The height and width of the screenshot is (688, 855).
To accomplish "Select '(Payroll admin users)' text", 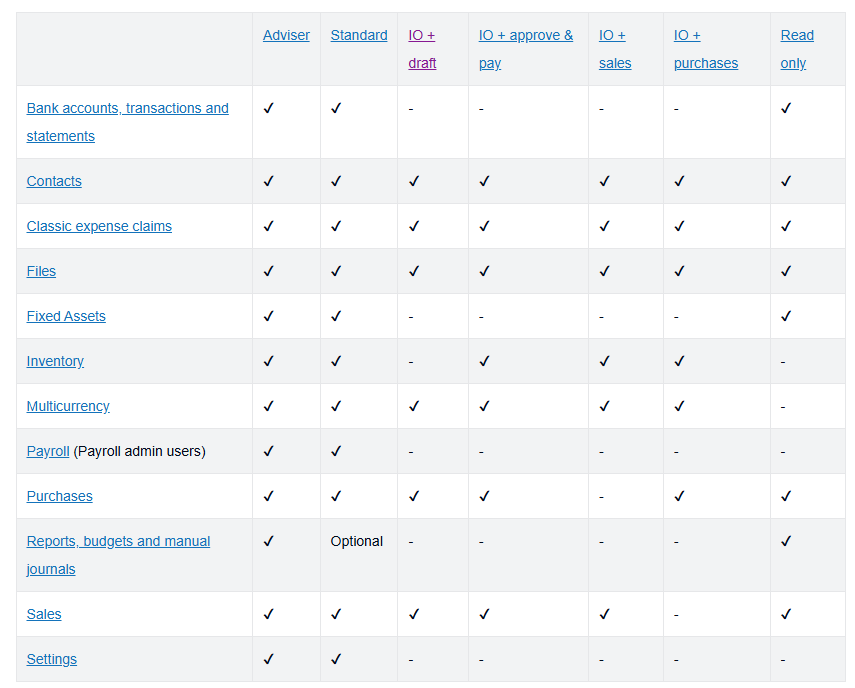I will [140, 451].
